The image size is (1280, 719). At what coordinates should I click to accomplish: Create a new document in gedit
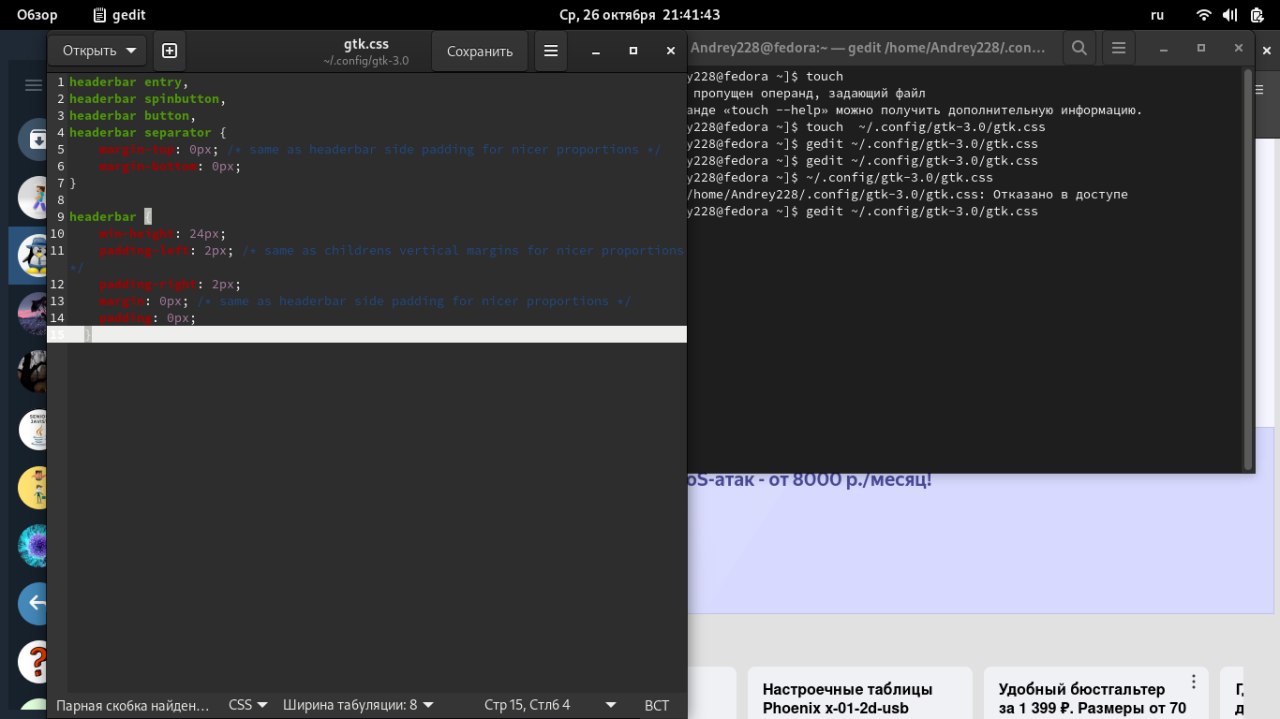169,51
